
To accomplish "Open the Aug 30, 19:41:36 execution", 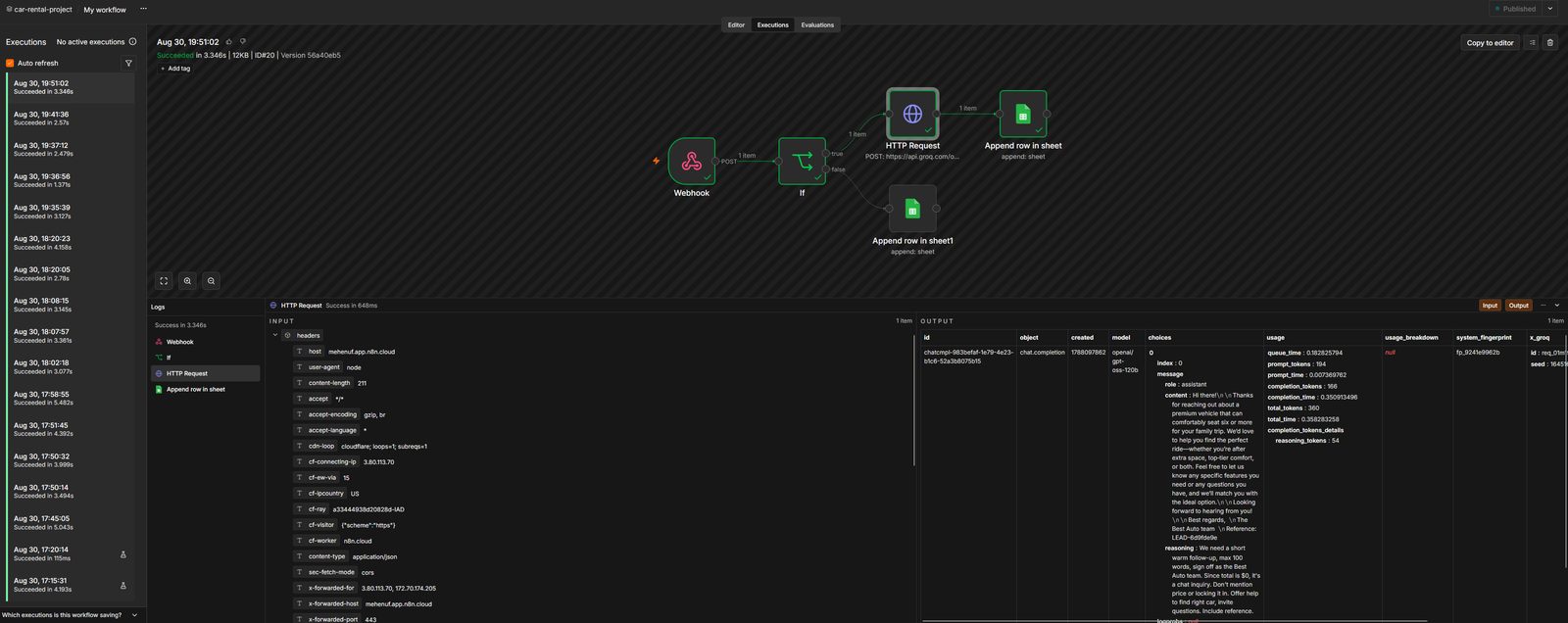I will pyautogui.click(x=71, y=119).
